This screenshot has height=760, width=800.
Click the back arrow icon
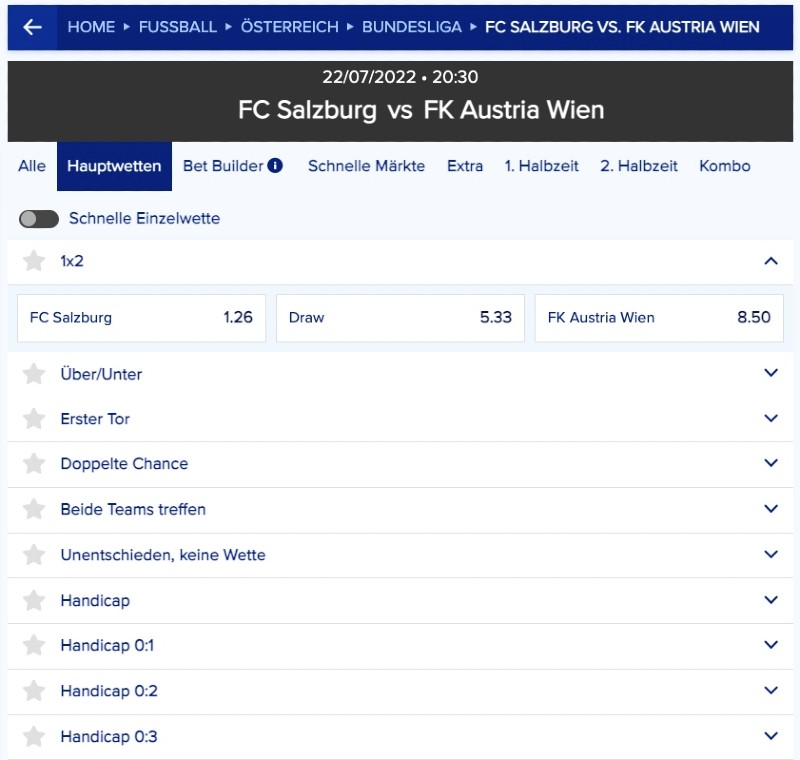click(x=32, y=27)
